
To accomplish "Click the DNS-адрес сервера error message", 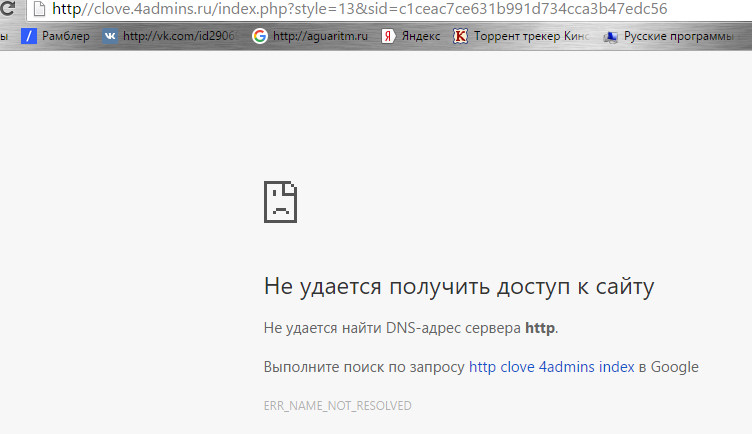I will (411, 328).
